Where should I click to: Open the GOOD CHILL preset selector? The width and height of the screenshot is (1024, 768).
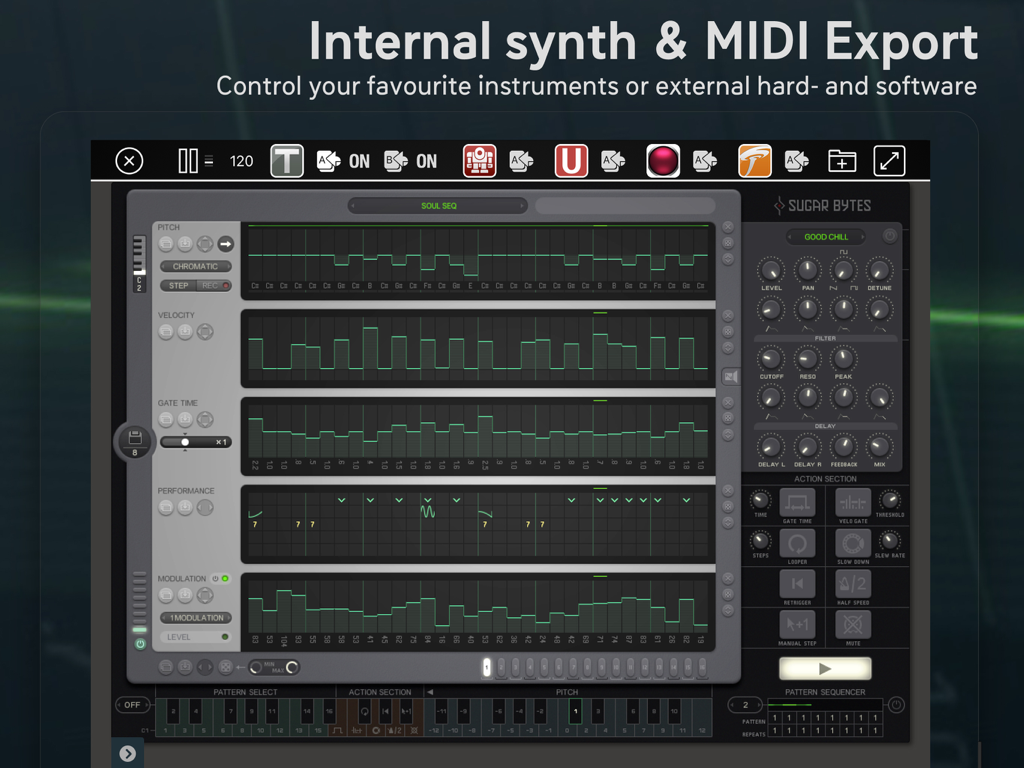(825, 236)
